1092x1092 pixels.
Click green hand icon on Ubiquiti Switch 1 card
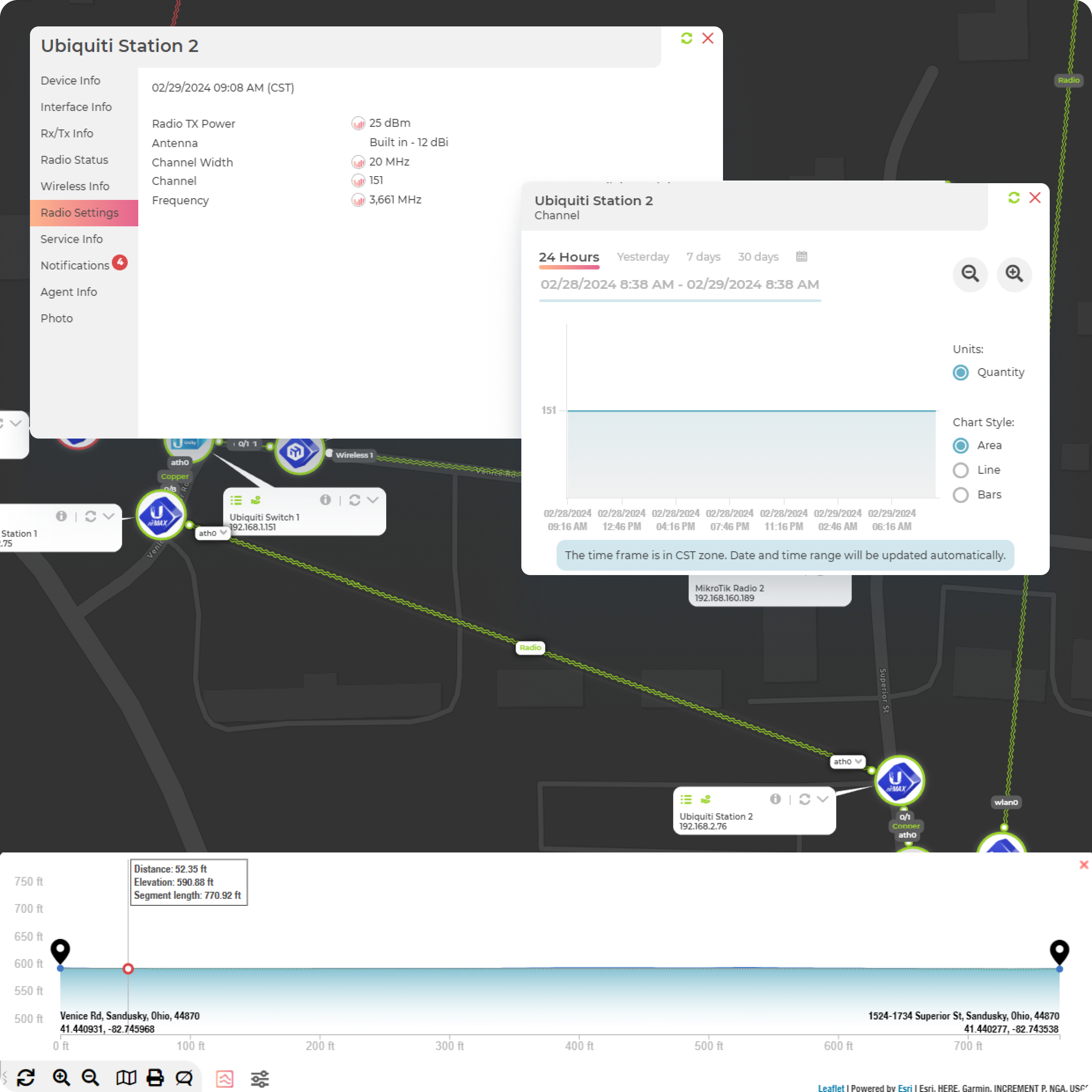(x=255, y=500)
